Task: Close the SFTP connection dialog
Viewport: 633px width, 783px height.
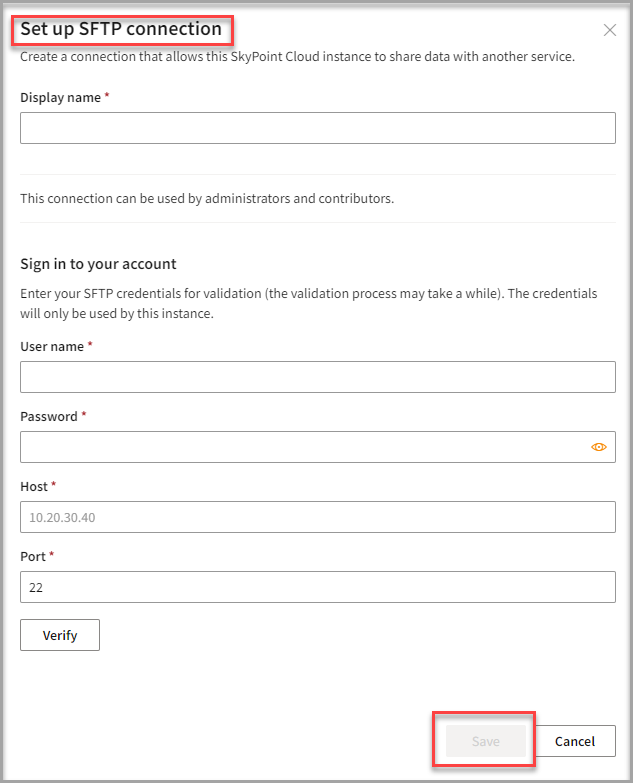Action: (x=610, y=30)
